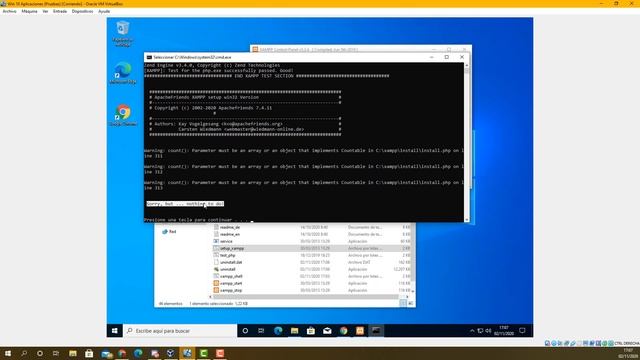640x360 pixels.
Task: Open host Edge from bottom taskbar
Action: point(138,353)
